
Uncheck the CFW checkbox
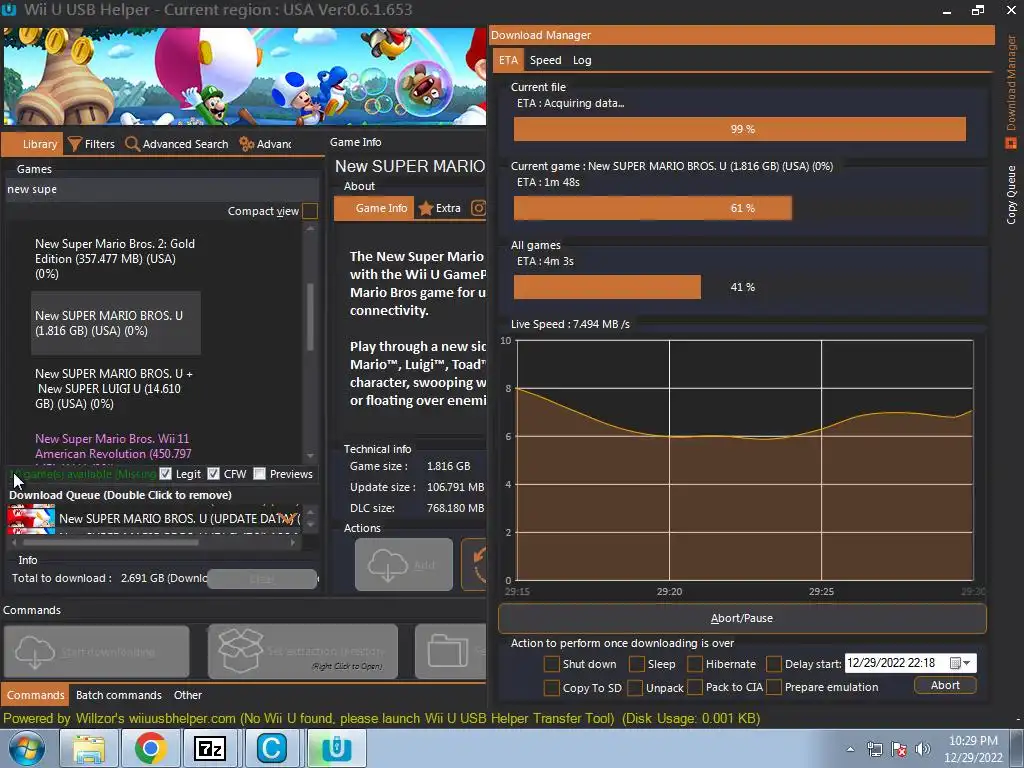(214, 474)
